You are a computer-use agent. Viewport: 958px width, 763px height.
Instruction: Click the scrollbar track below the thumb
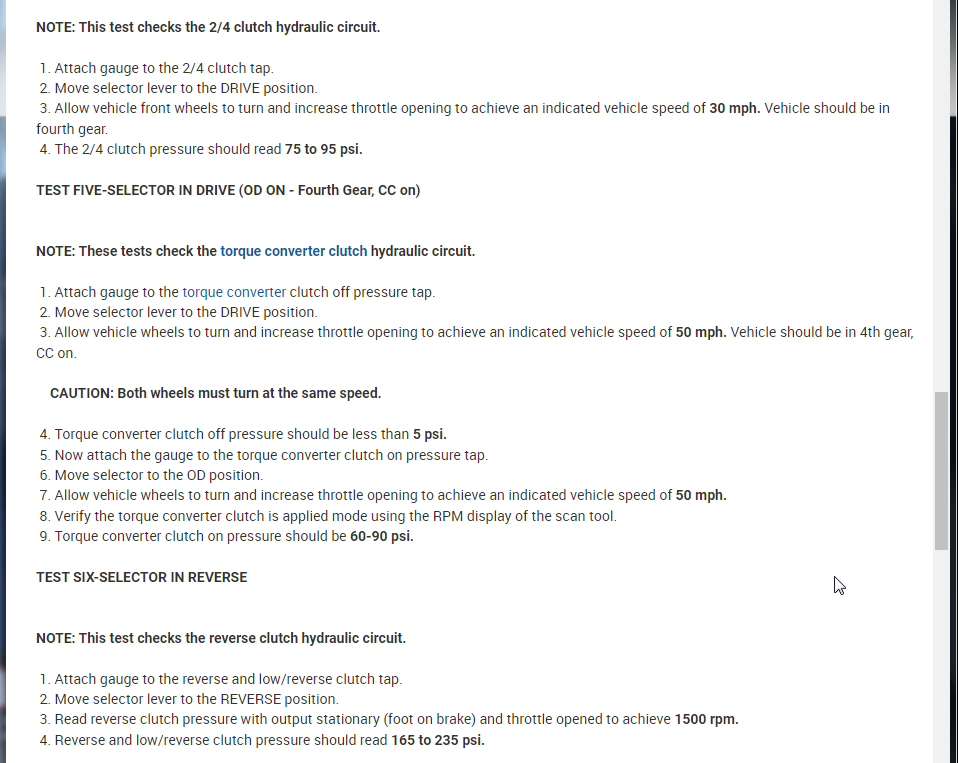pyautogui.click(x=941, y=650)
